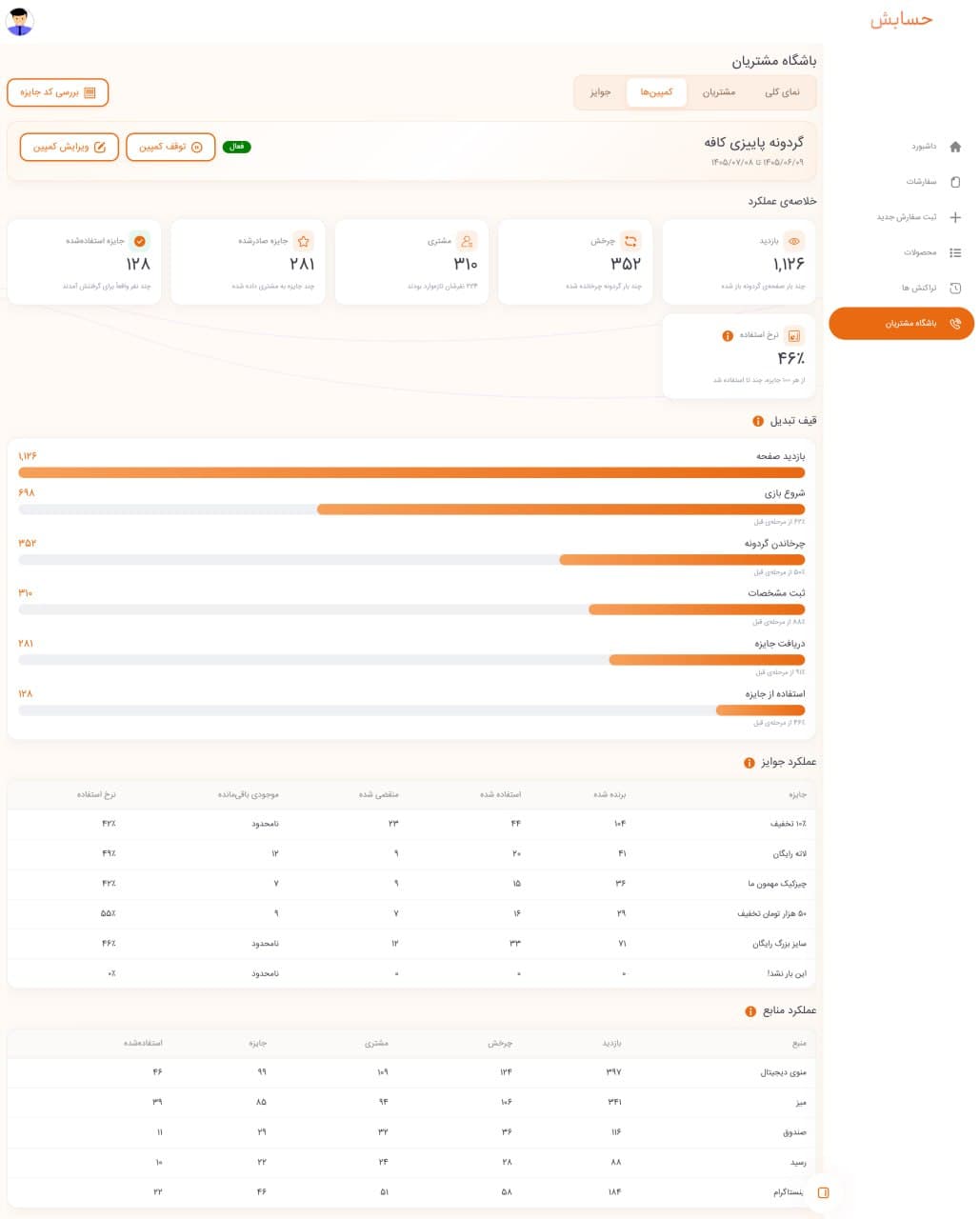Click the چیزکیک مهمون ما prize row
This screenshot has width=980, height=1219.
[411, 884]
